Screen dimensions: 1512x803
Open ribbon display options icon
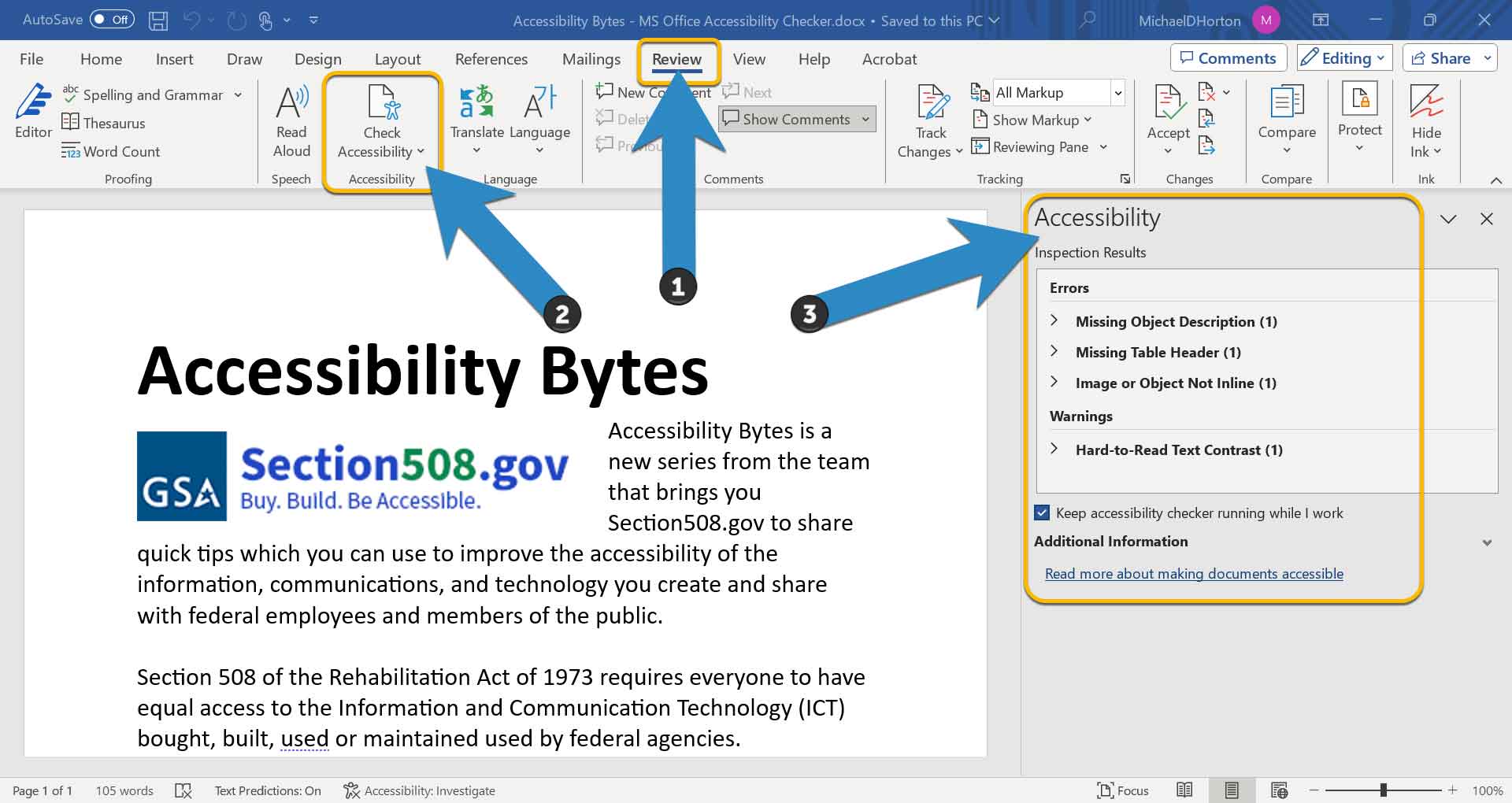point(1321,20)
